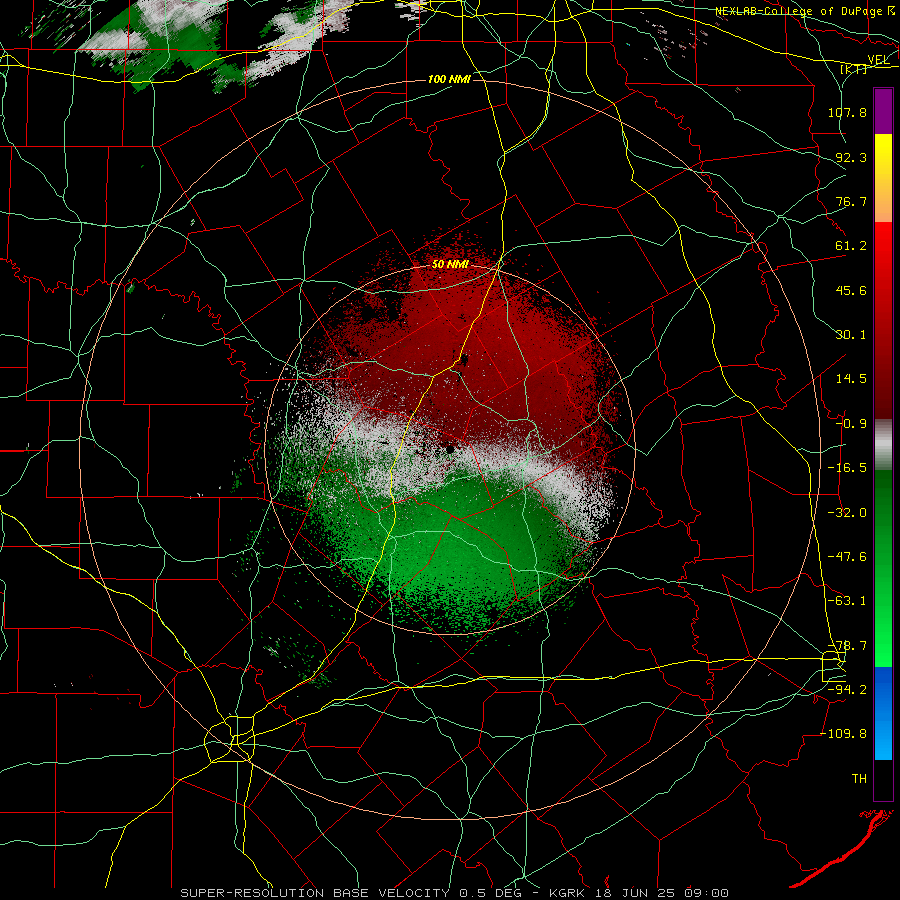Click the 14.5 value on the velocity scale
This screenshot has width=900, height=900.
851,379
